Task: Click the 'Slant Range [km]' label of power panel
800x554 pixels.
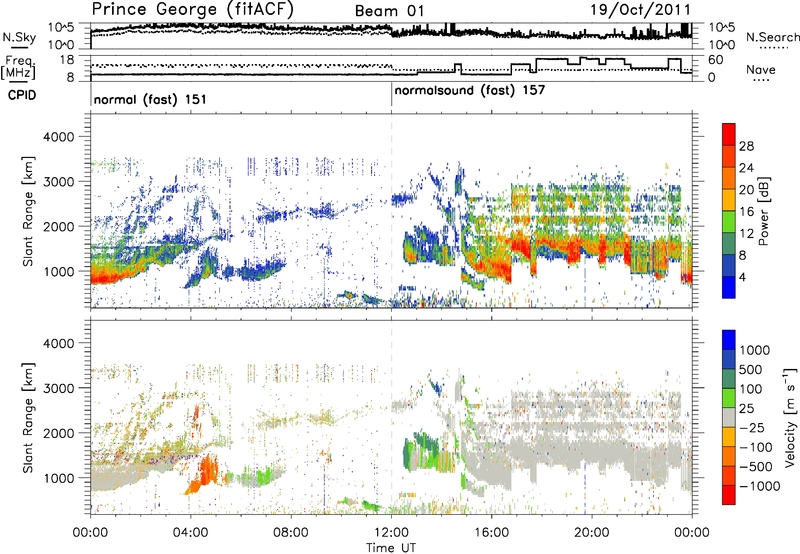Action: coord(29,211)
